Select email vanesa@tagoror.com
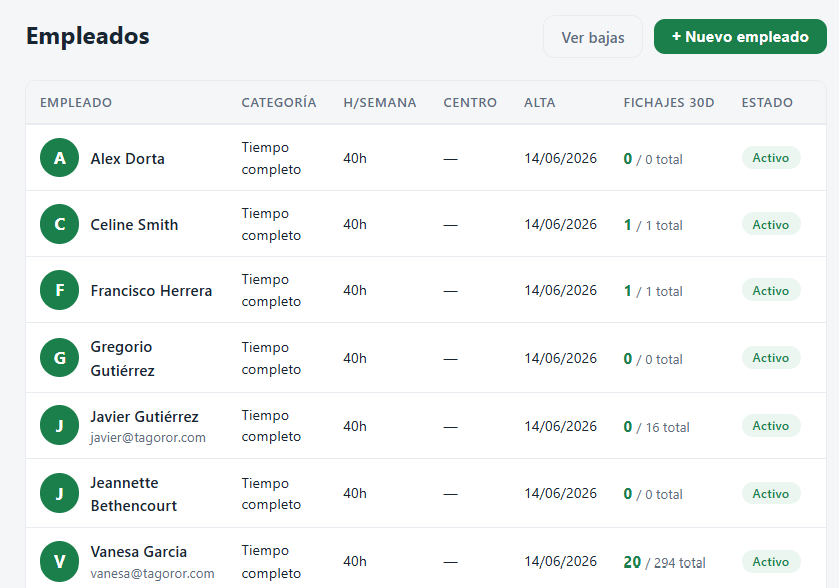The height and width of the screenshot is (588, 839). point(152,574)
